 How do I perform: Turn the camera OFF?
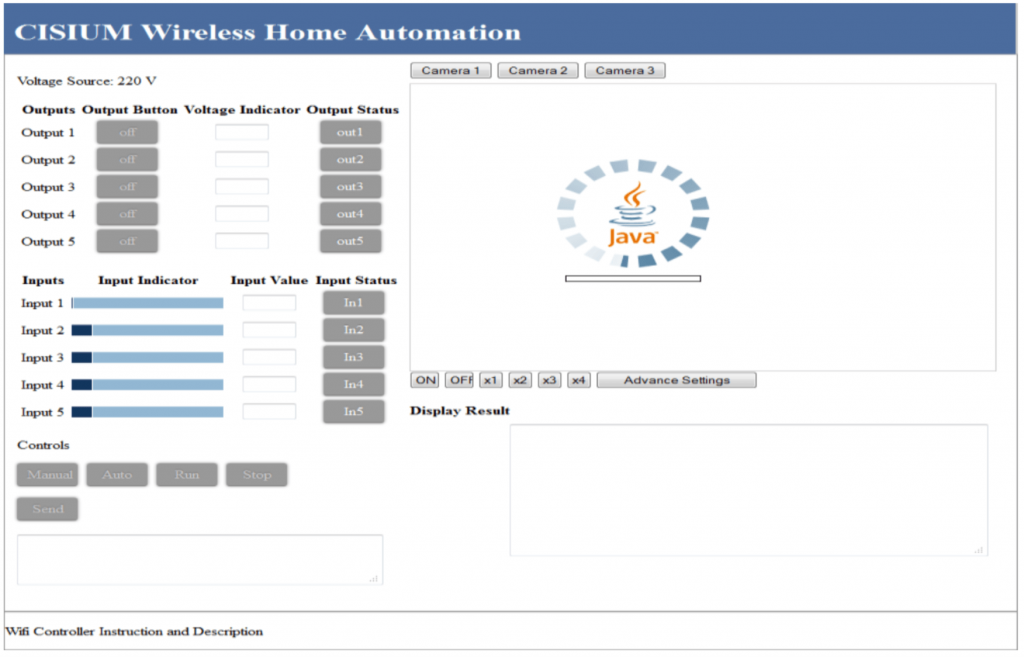(459, 380)
